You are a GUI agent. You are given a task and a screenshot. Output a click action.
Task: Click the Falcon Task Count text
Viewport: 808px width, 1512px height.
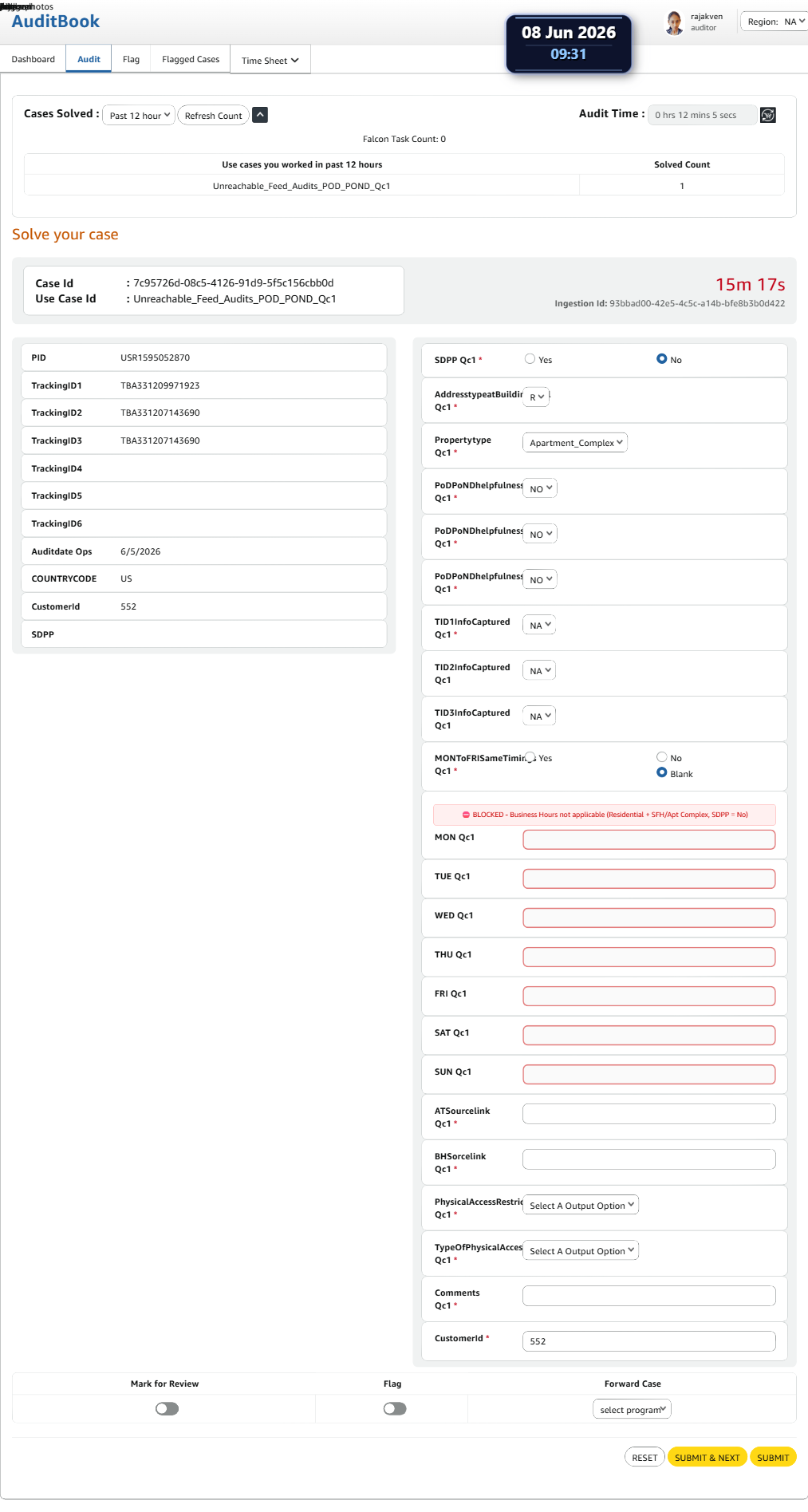pos(404,139)
